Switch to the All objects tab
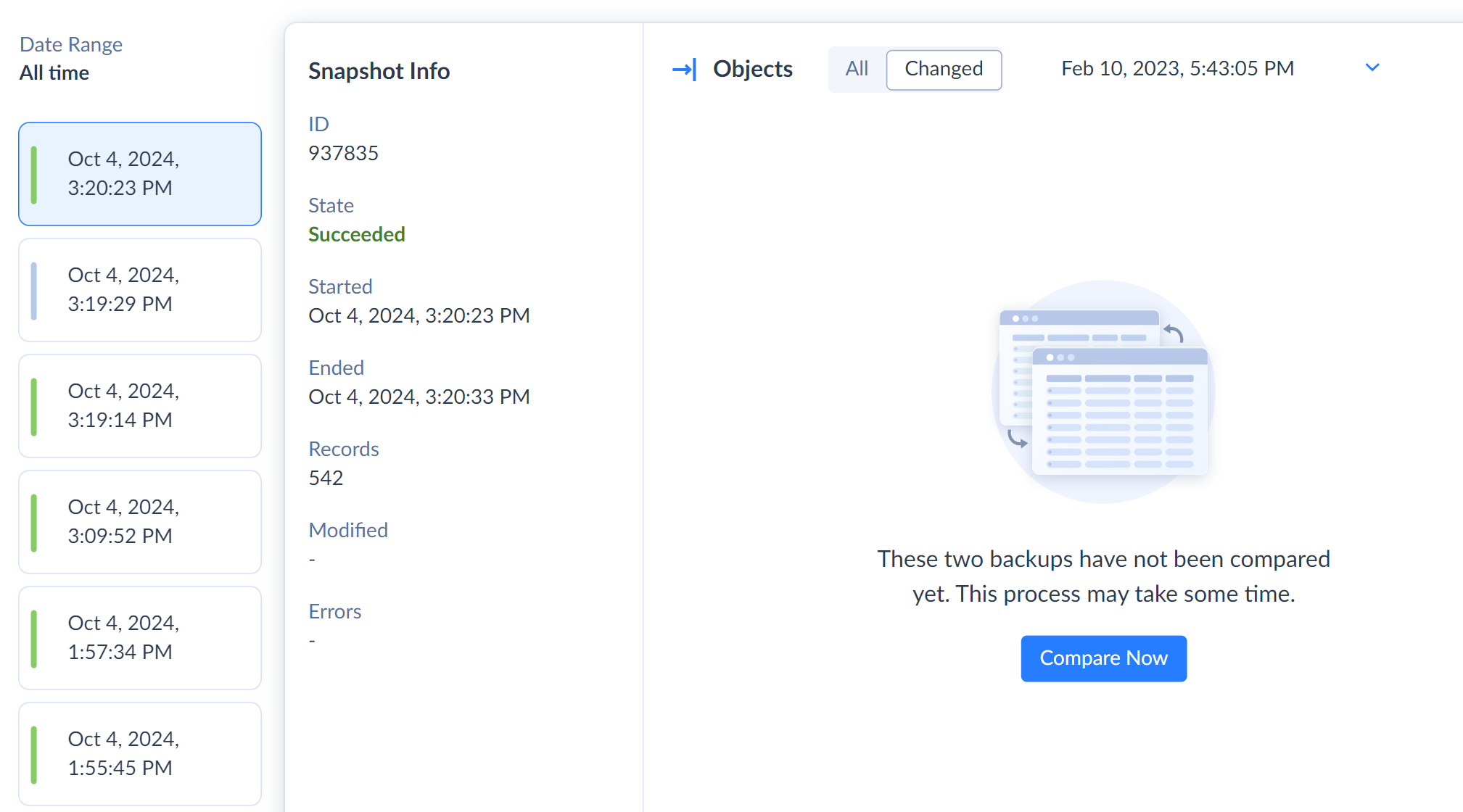This screenshot has width=1463, height=812. (857, 69)
